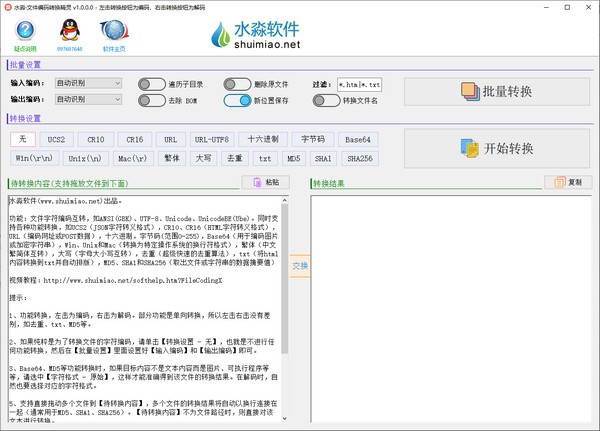
Task: Click the scrollbar up arrow
Action: [x=285, y=200]
